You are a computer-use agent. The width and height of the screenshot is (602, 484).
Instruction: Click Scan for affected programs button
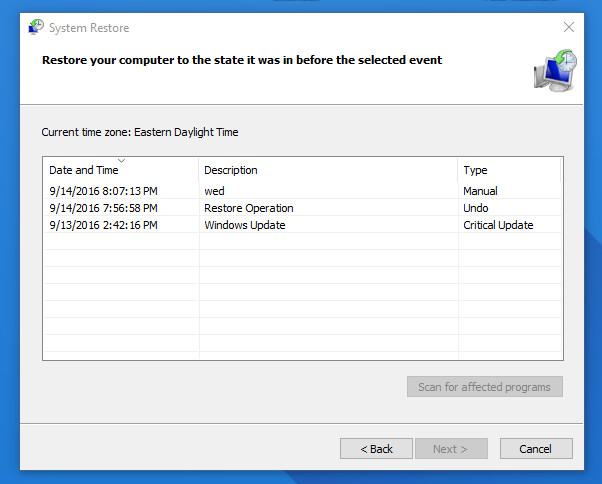click(485, 387)
